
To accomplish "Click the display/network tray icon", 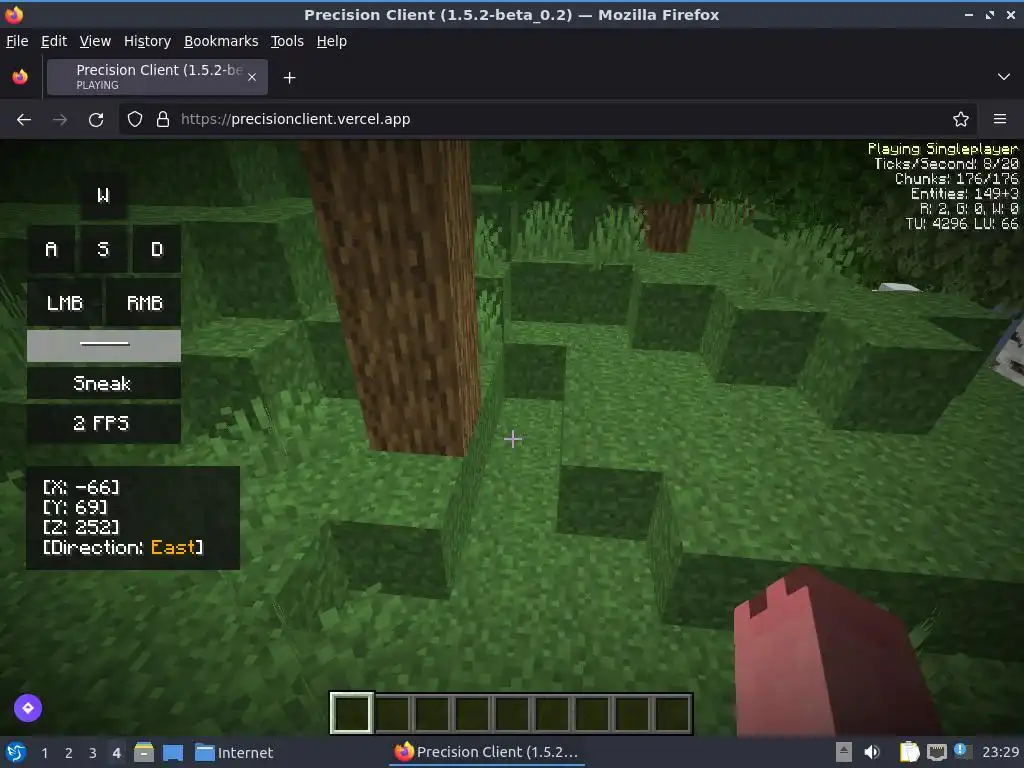I will click(936, 752).
